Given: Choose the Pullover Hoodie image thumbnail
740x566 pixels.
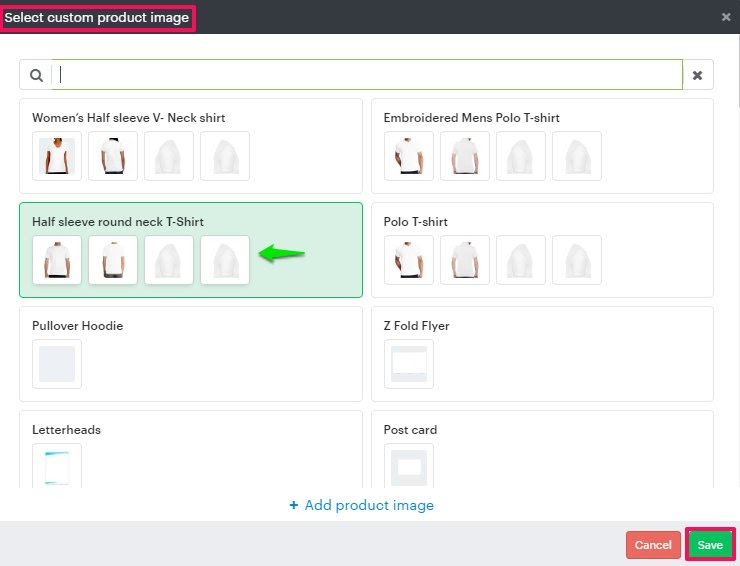Looking at the screenshot, I should pos(57,364).
